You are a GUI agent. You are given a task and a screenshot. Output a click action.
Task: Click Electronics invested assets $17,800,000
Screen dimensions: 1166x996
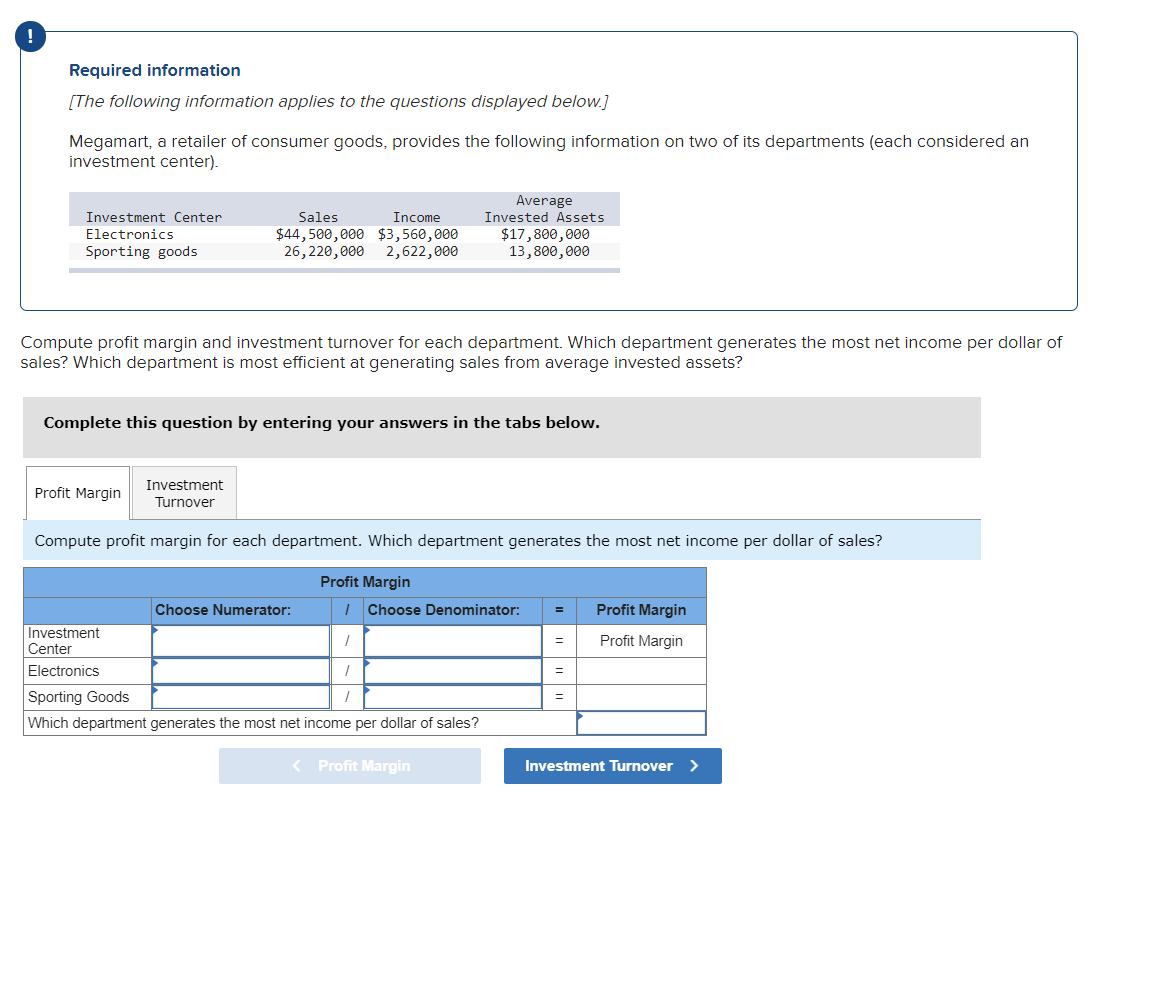pyautogui.click(x=545, y=234)
